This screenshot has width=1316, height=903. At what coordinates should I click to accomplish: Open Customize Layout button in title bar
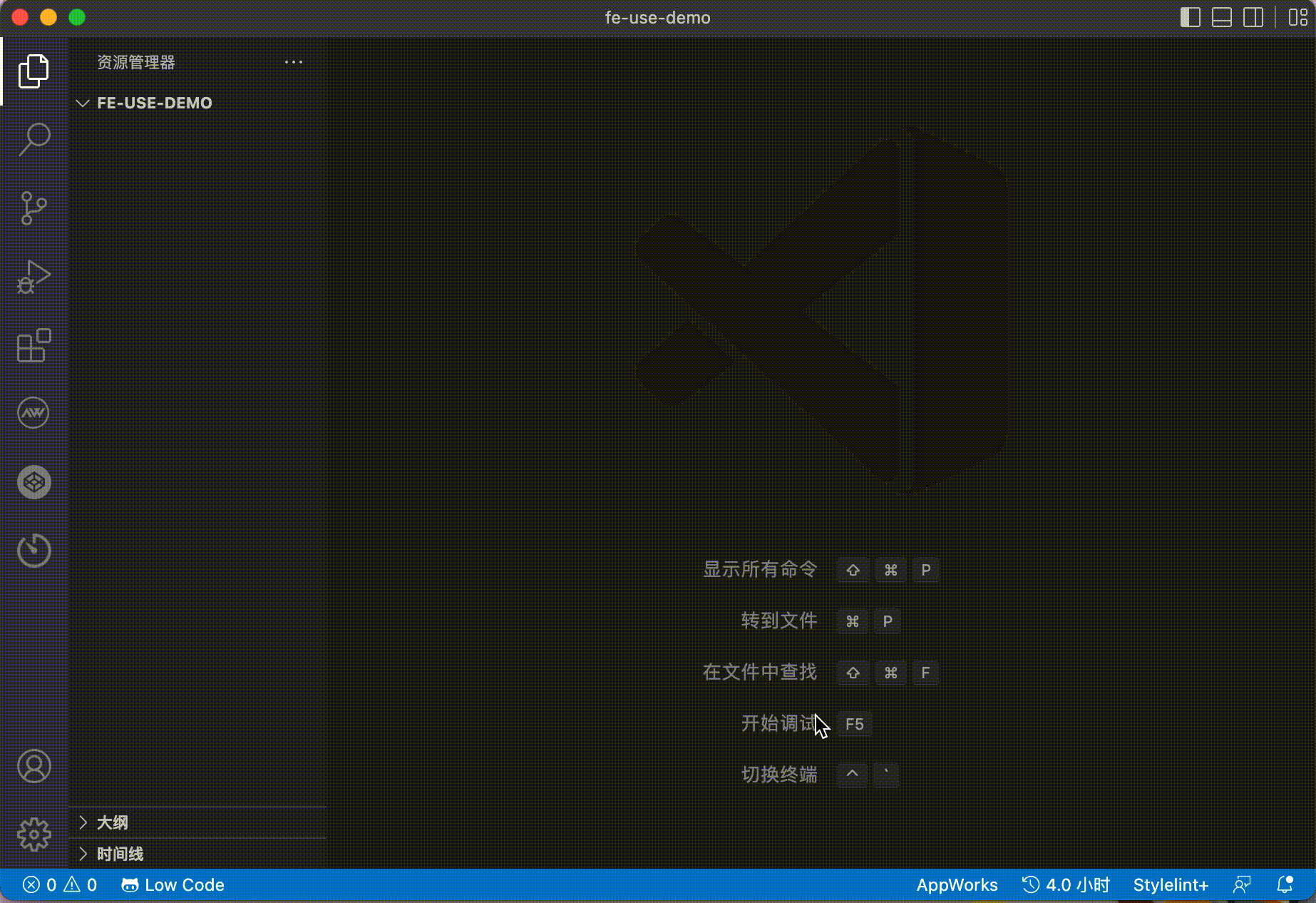pos(1298,17)
